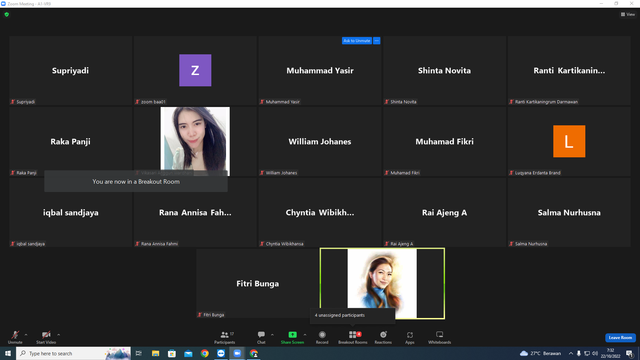
Task: Click the system tray volume icon
Action: tap(595, 353)
